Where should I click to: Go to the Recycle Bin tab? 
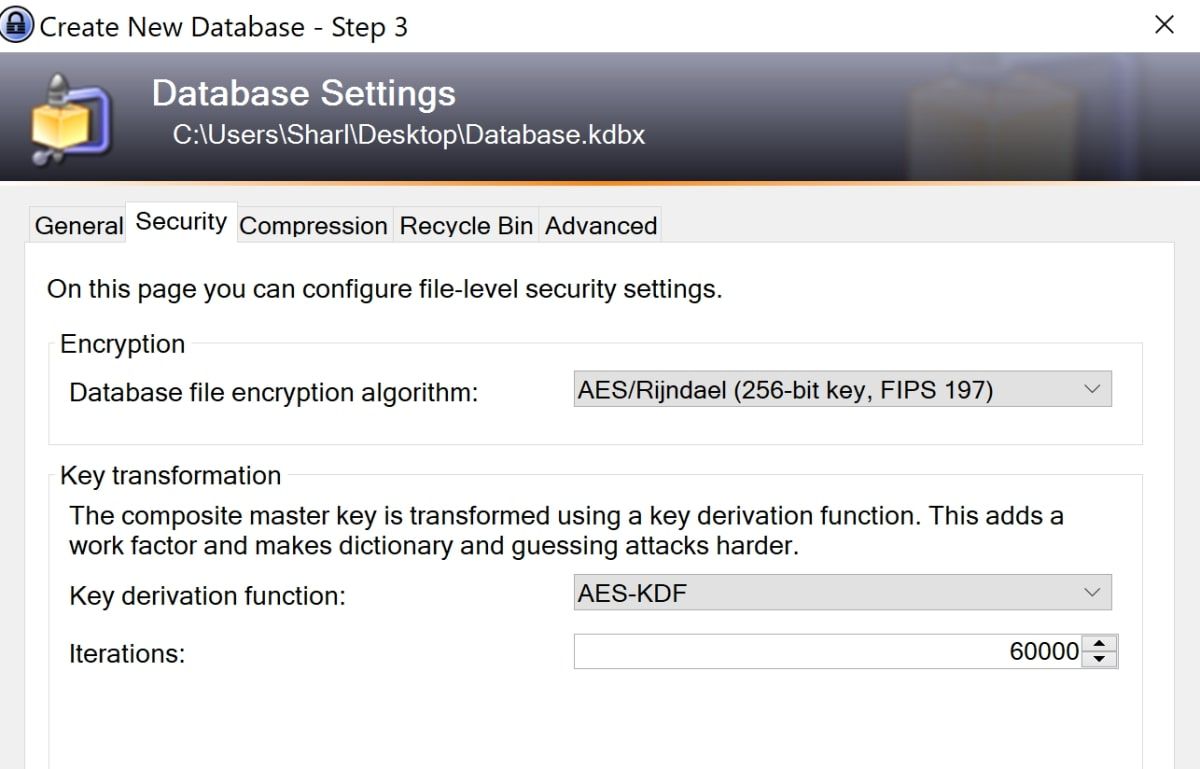click(466, 226)
